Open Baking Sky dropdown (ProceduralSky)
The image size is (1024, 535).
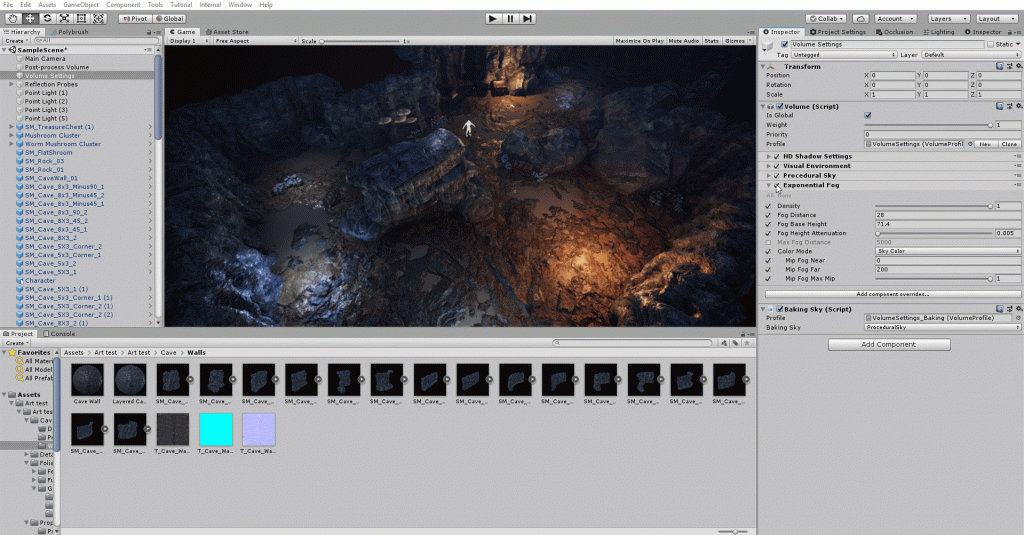(x=942, y=327)
